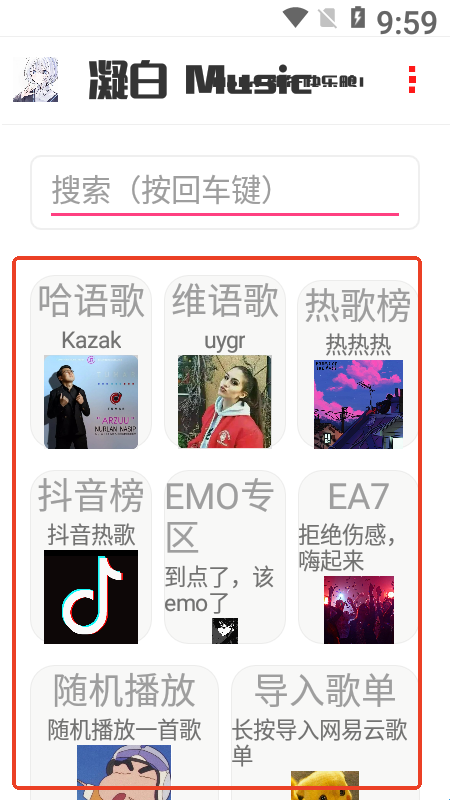Tap the concert crowd cover image

359,610
